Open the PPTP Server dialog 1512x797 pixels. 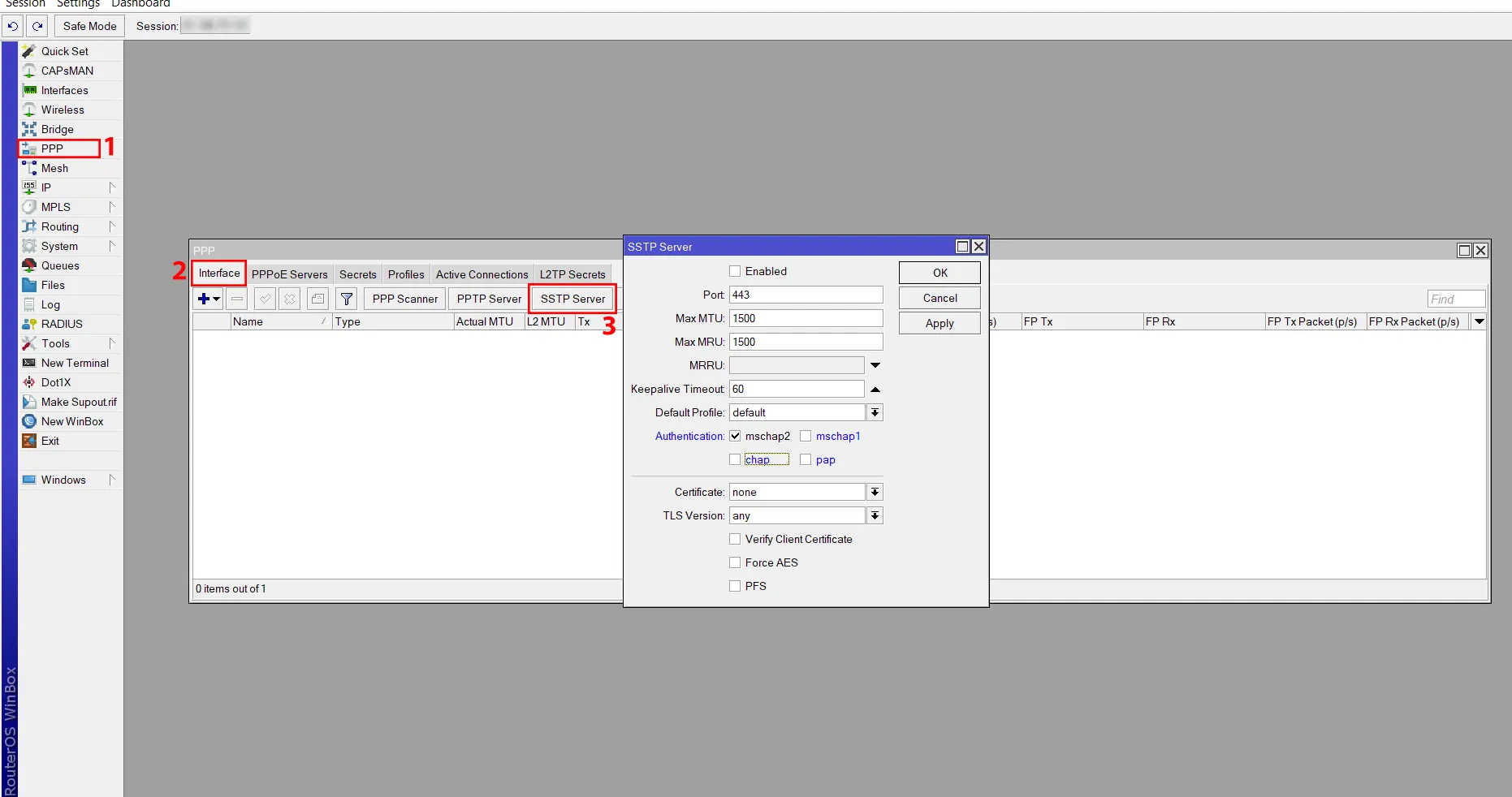pos(487,299)
